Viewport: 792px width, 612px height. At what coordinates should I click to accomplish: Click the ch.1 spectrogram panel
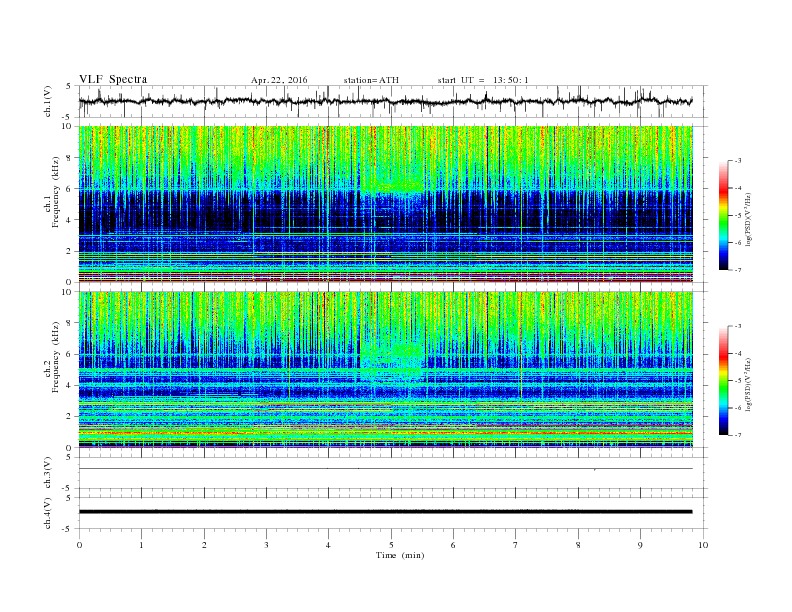click(385, 204)
